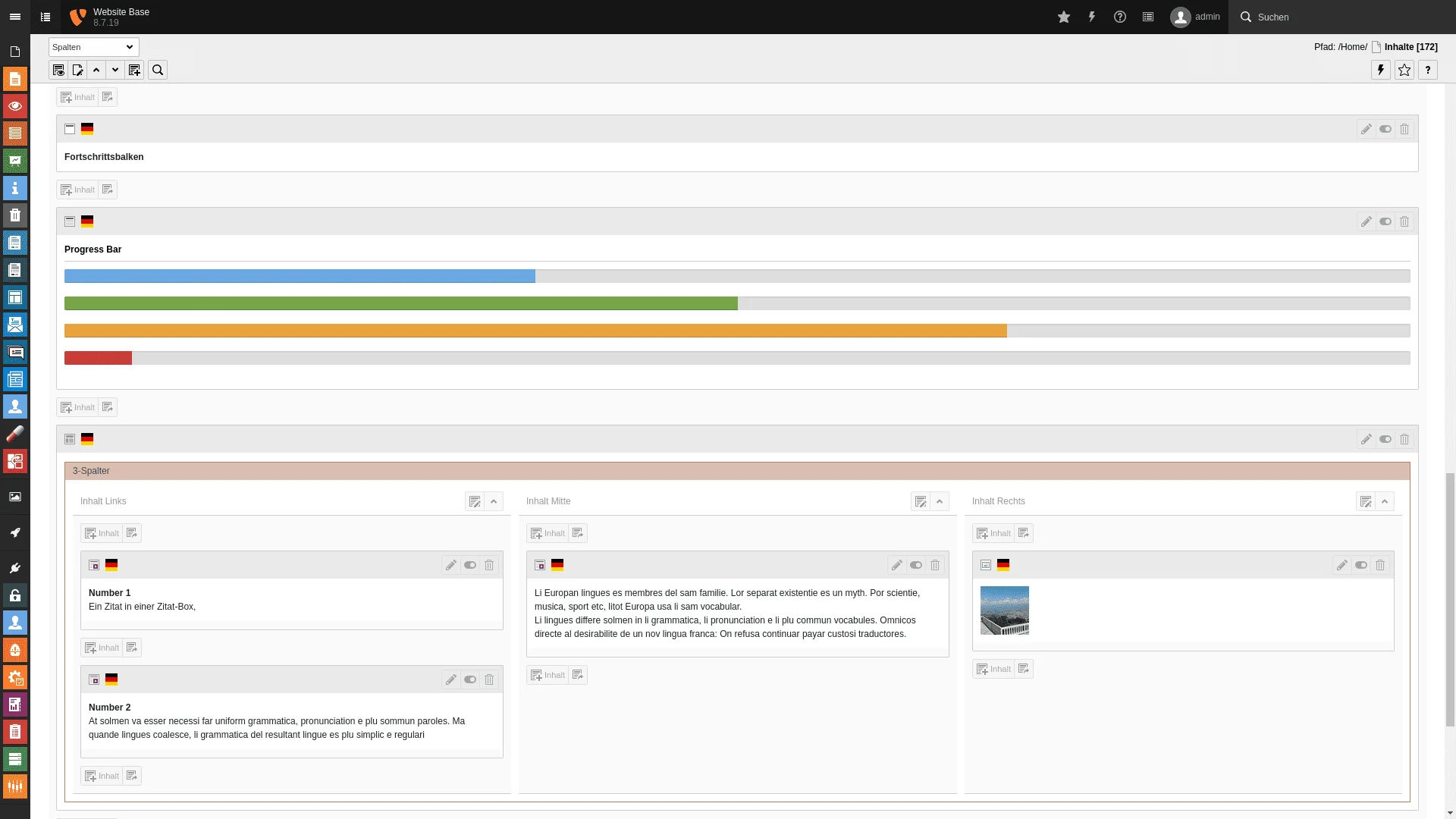The width and height of the screenshot is (1456, 819).
Task: Click Inhalt to add content below Progress Bar
Action: [77, 407]
